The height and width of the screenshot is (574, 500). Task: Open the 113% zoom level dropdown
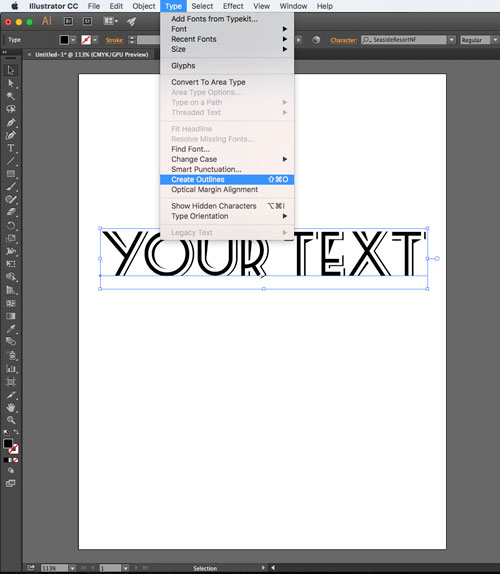[x=72, y=568]
